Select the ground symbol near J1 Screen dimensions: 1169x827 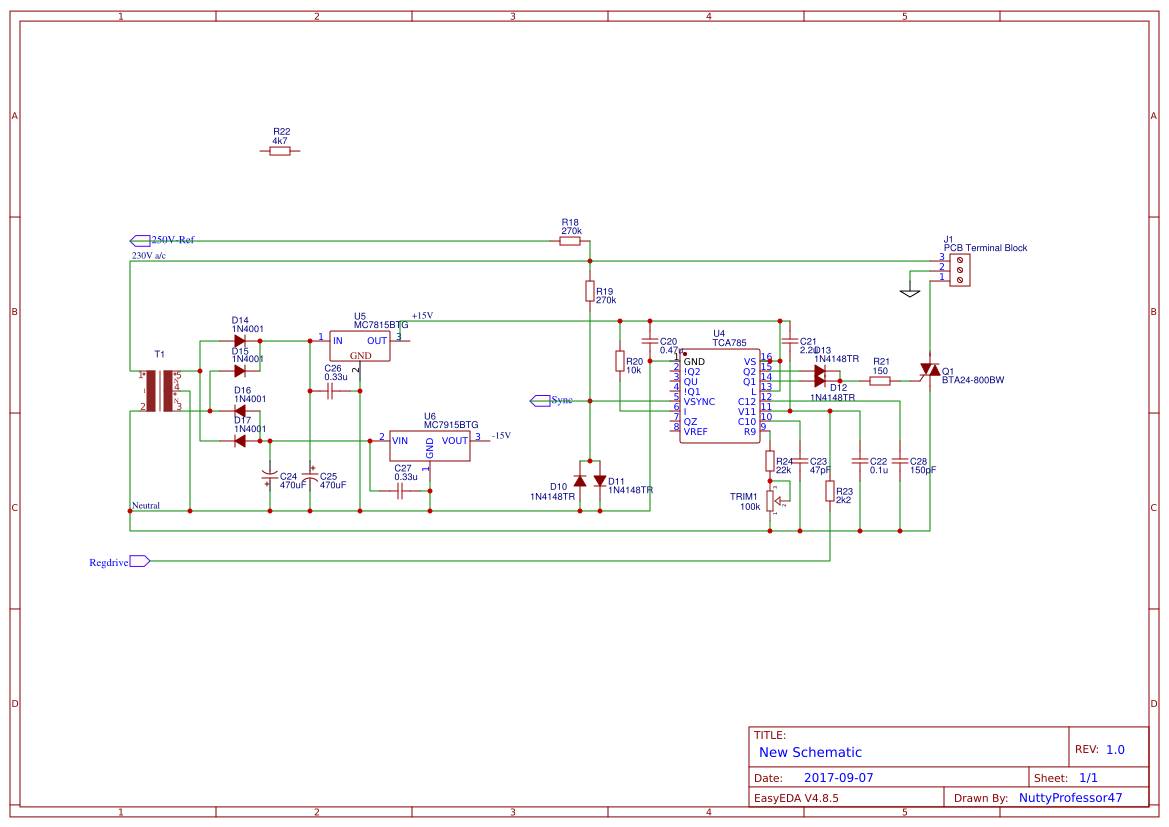[910, 292]
